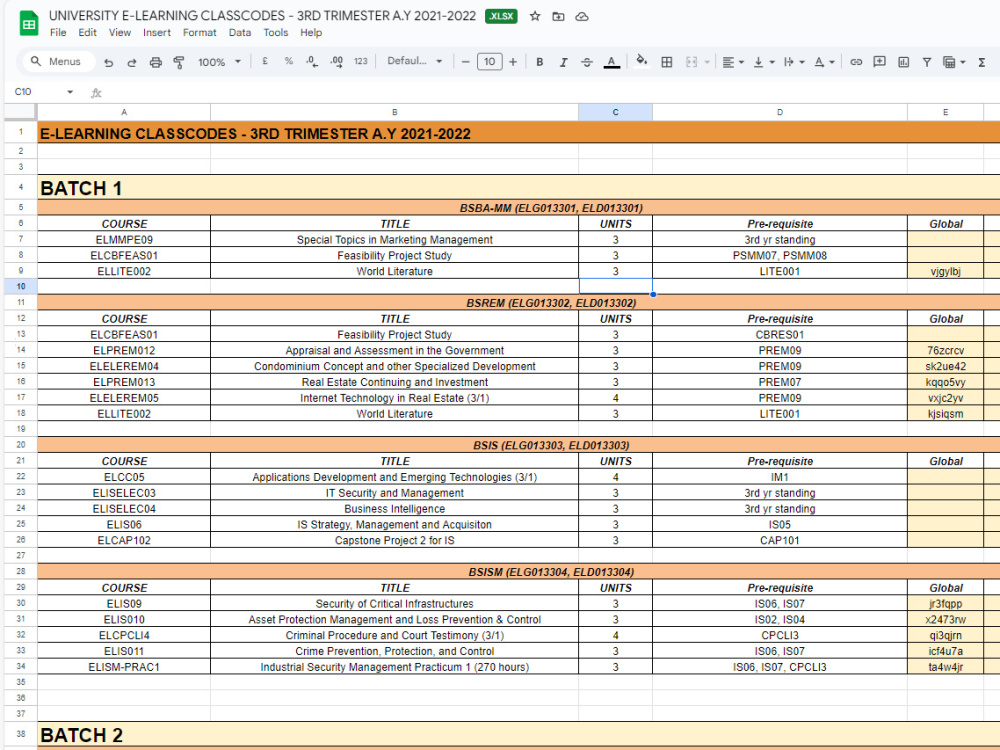Screen dimensions: 1000x750
Task: Click the .XLSX format badge
Action: coord(501,17)
